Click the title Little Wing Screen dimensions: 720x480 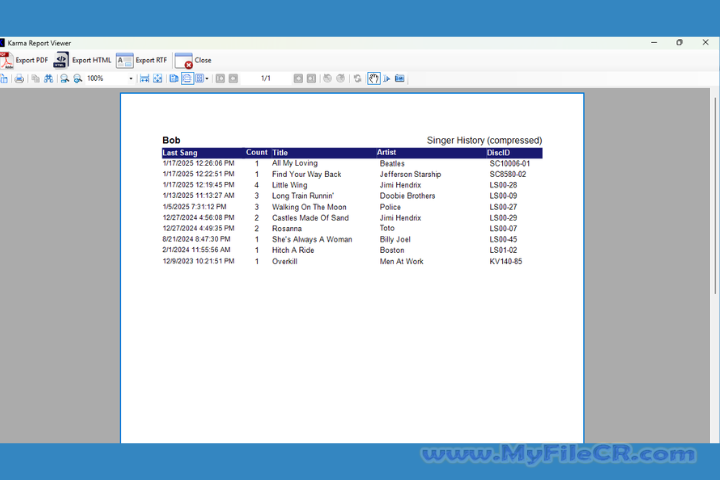(x=290, y=185)
